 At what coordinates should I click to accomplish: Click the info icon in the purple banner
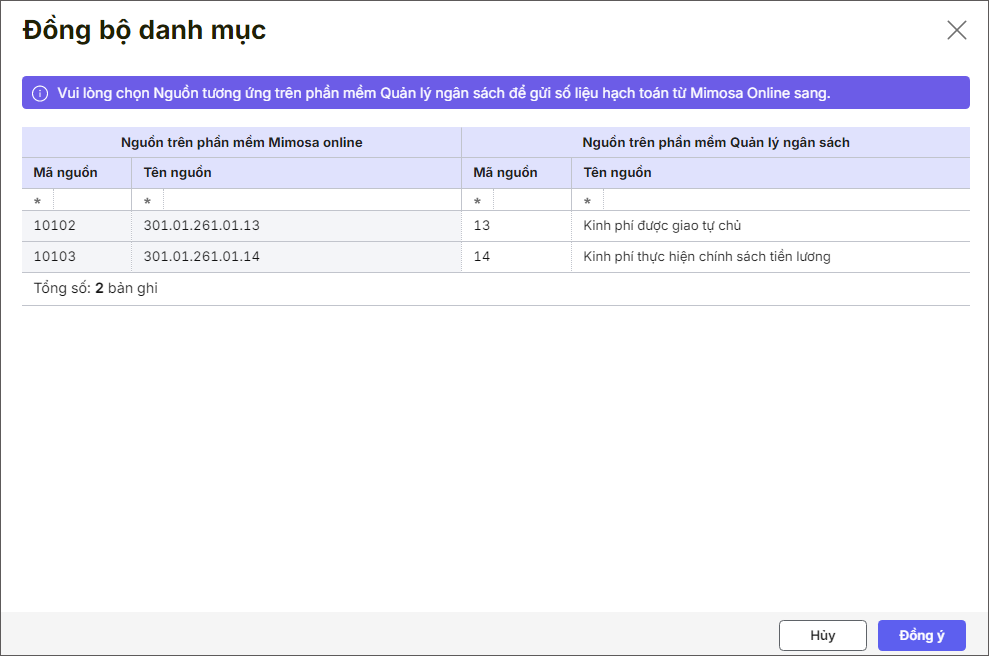point(40,93)
